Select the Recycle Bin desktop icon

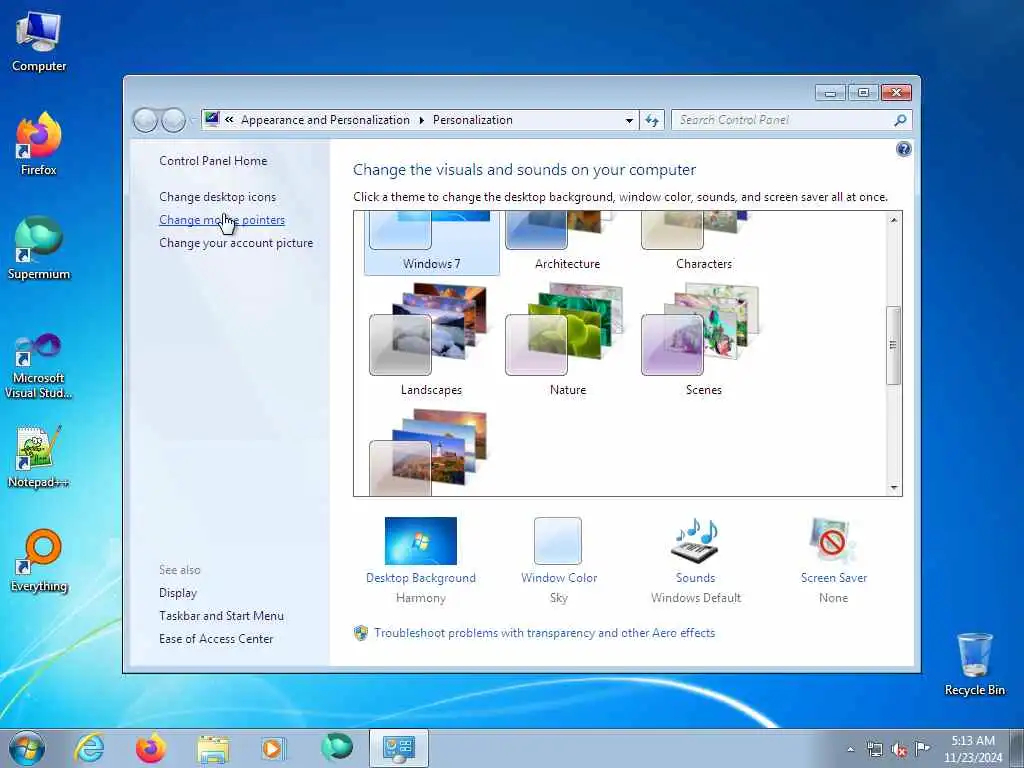point(974,664)
